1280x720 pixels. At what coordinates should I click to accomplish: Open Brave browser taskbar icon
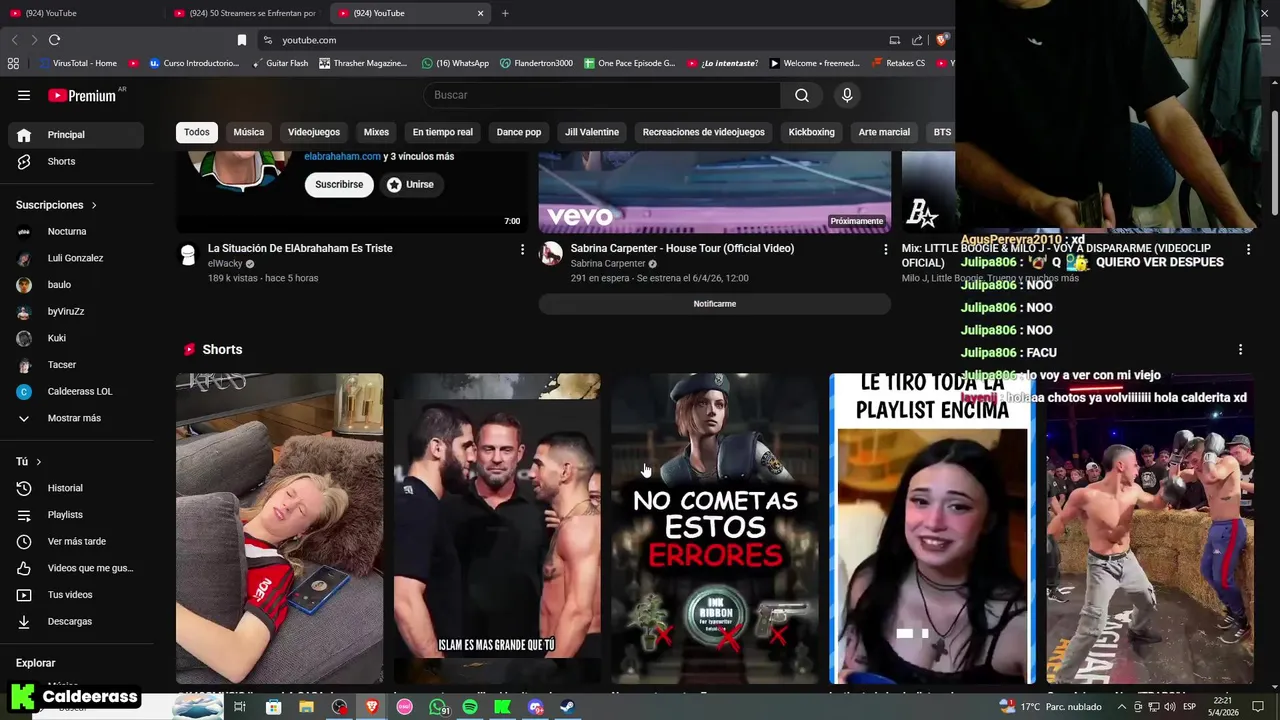(x=372, y=707)
